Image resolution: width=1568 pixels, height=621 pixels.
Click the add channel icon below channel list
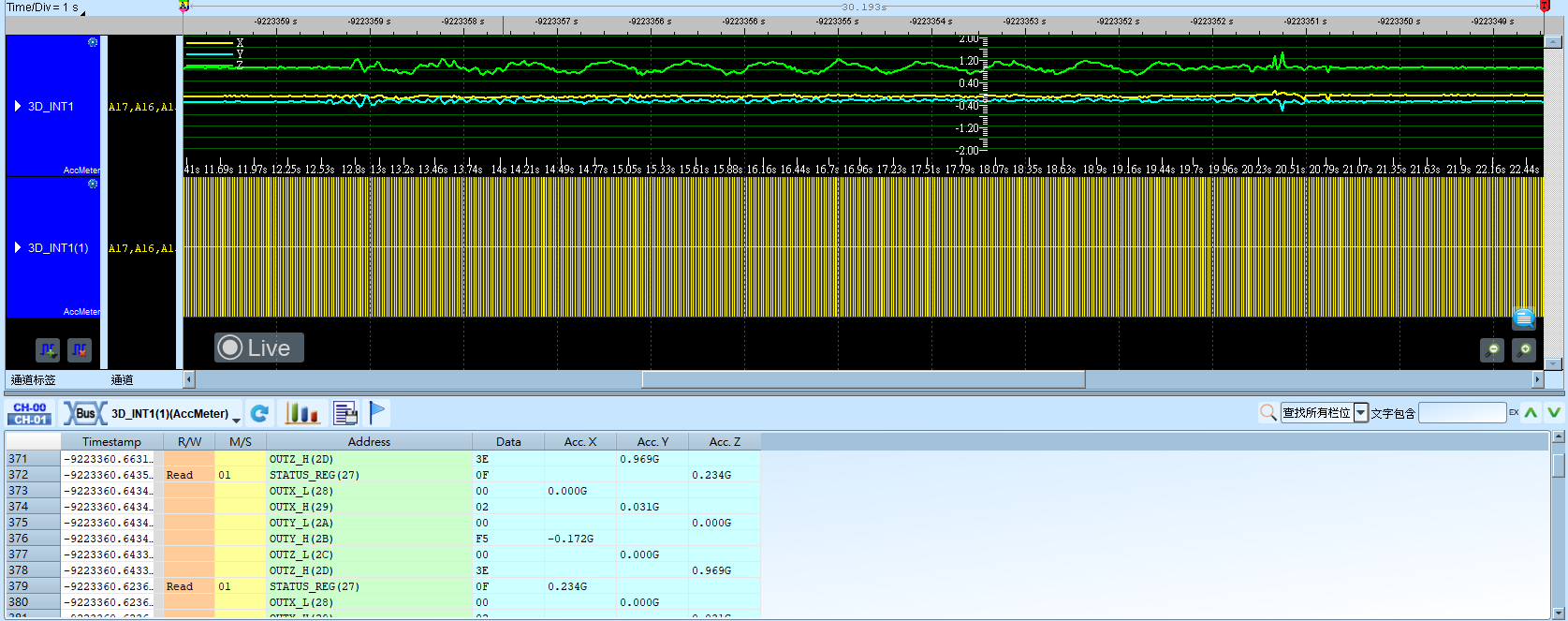[x=48, y=350]
